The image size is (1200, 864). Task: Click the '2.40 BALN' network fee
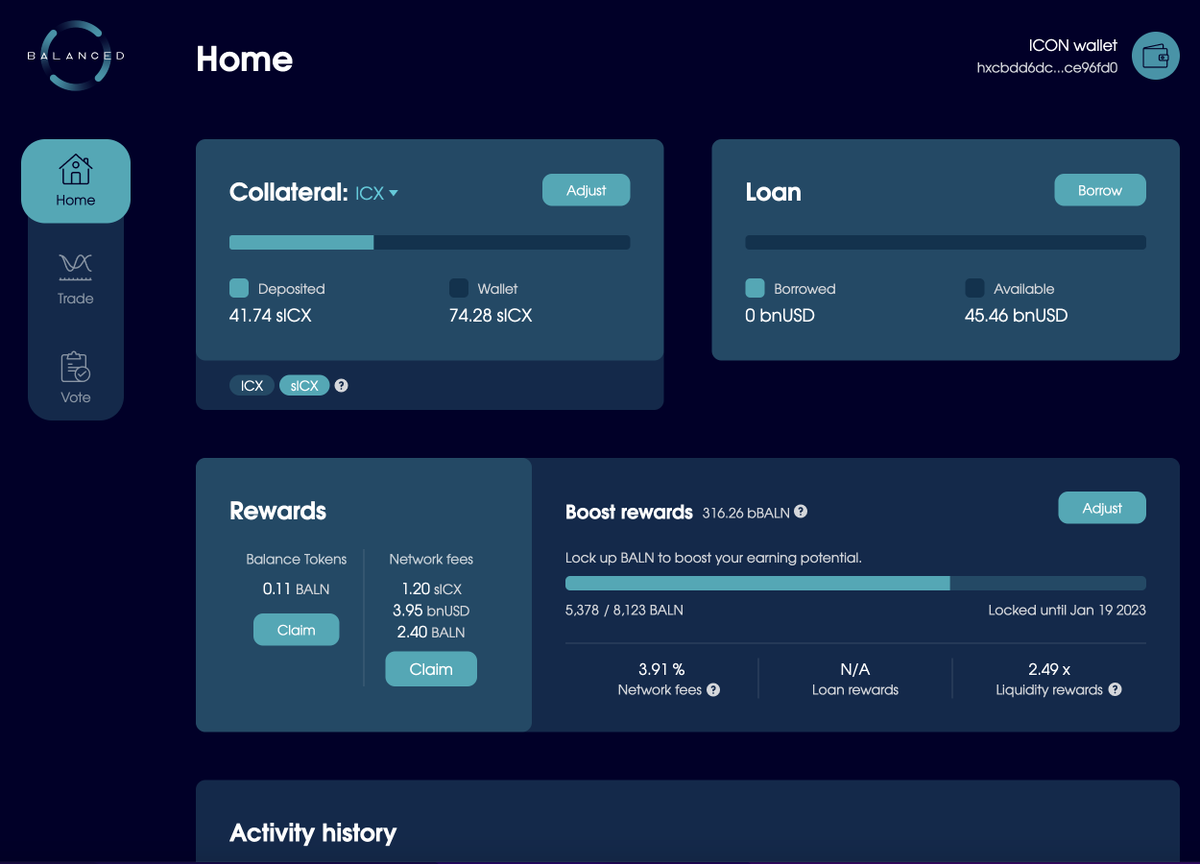pos(431,632)
